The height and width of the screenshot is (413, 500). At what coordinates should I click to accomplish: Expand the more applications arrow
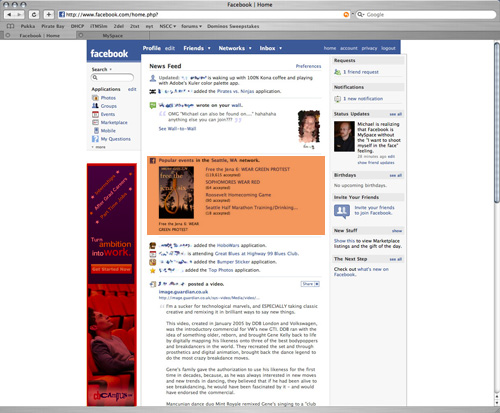click(93, 147)
